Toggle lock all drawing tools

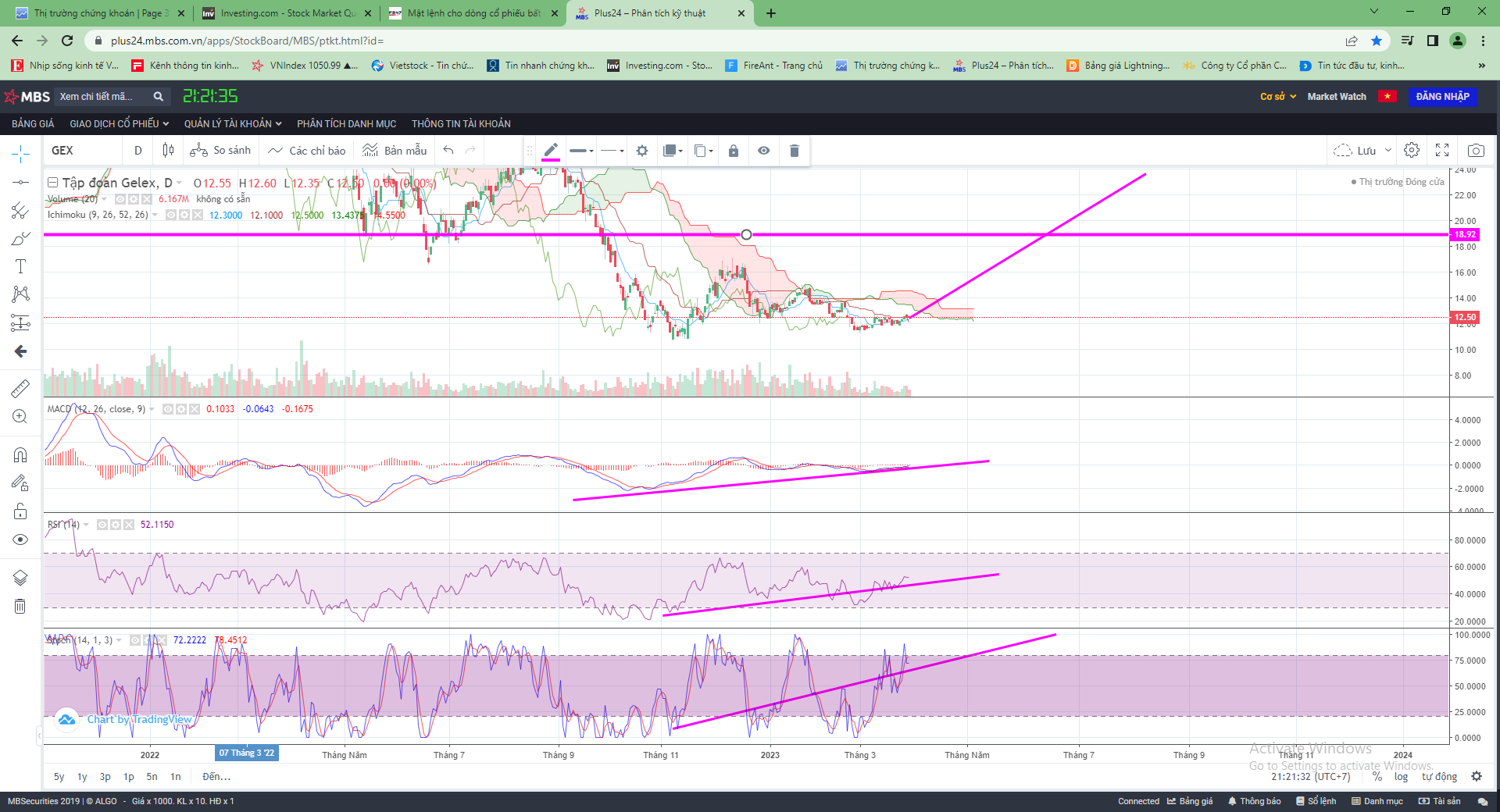(20, 511)
